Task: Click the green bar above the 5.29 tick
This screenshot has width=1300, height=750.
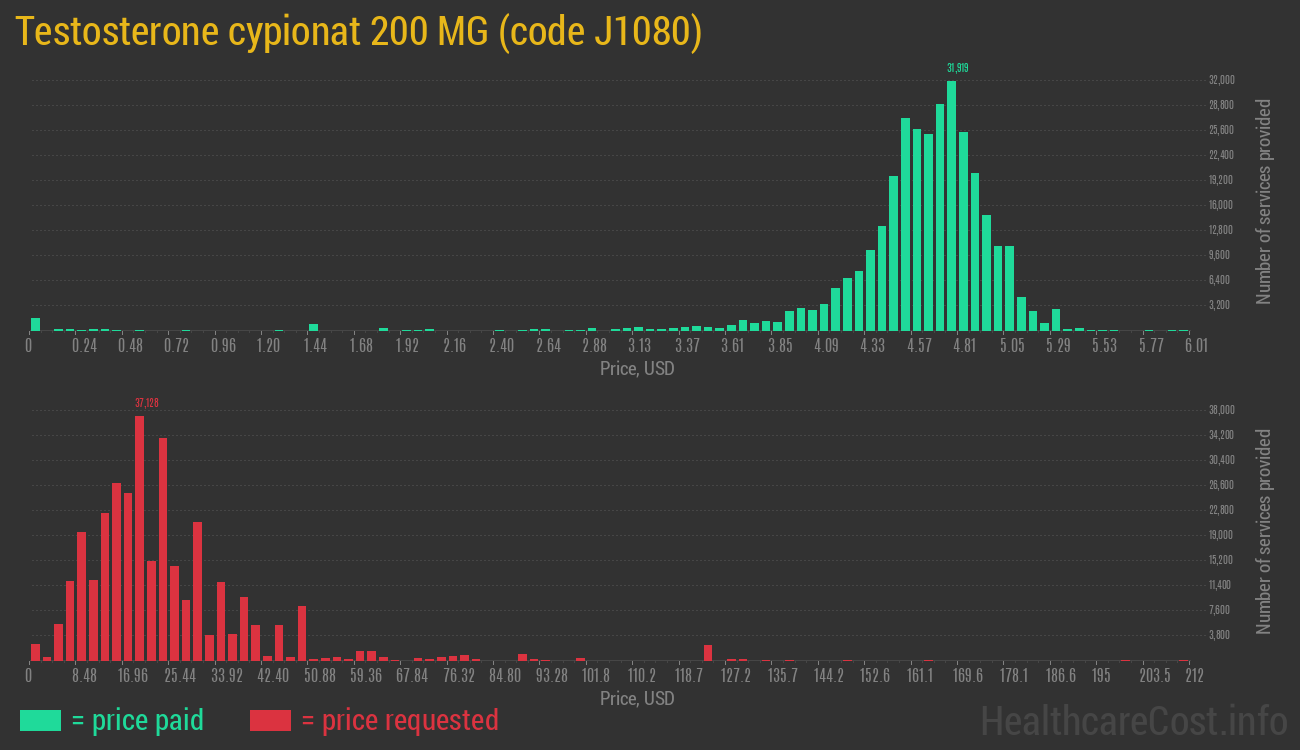Action: tap(1056, 320)
